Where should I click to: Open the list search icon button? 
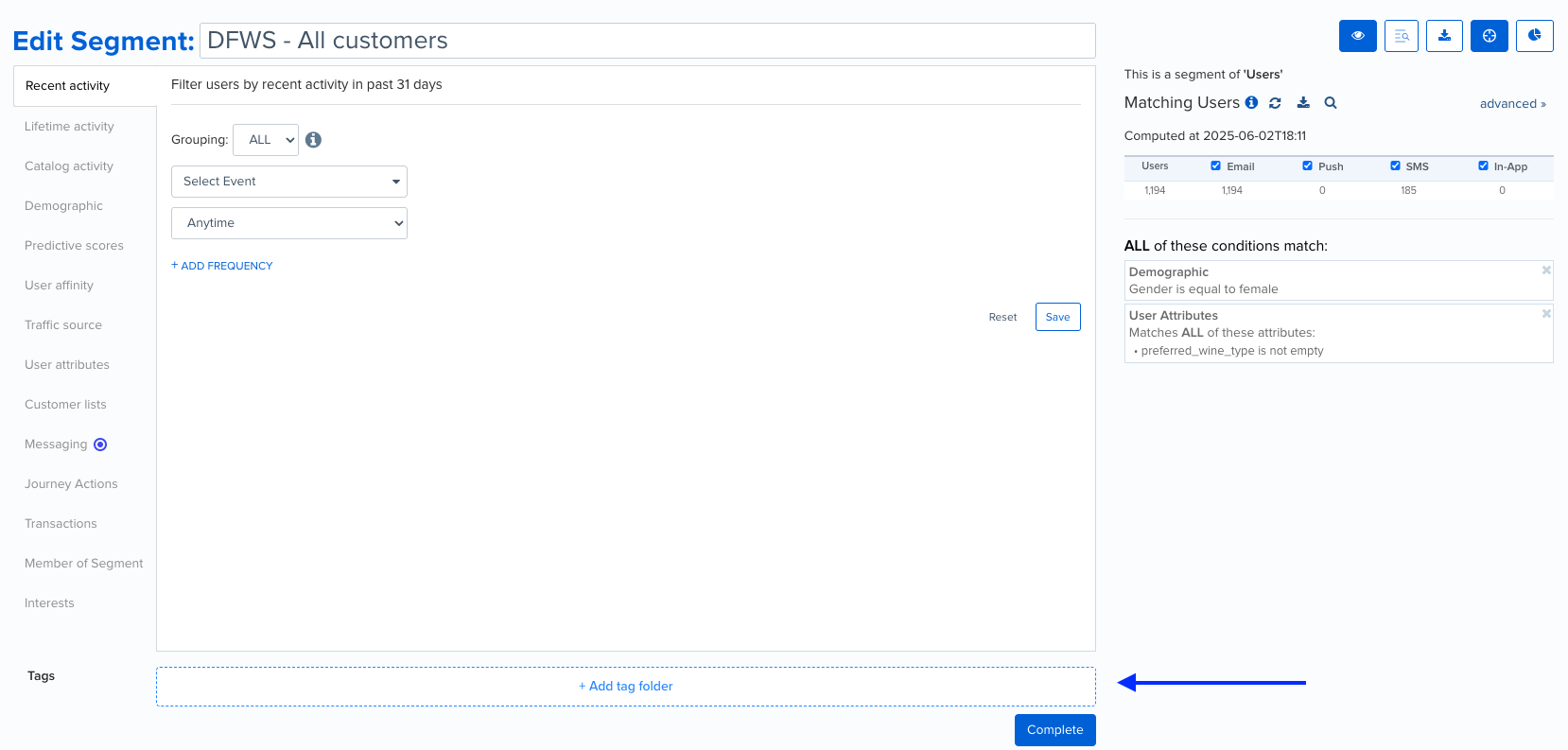(1402, 36)
